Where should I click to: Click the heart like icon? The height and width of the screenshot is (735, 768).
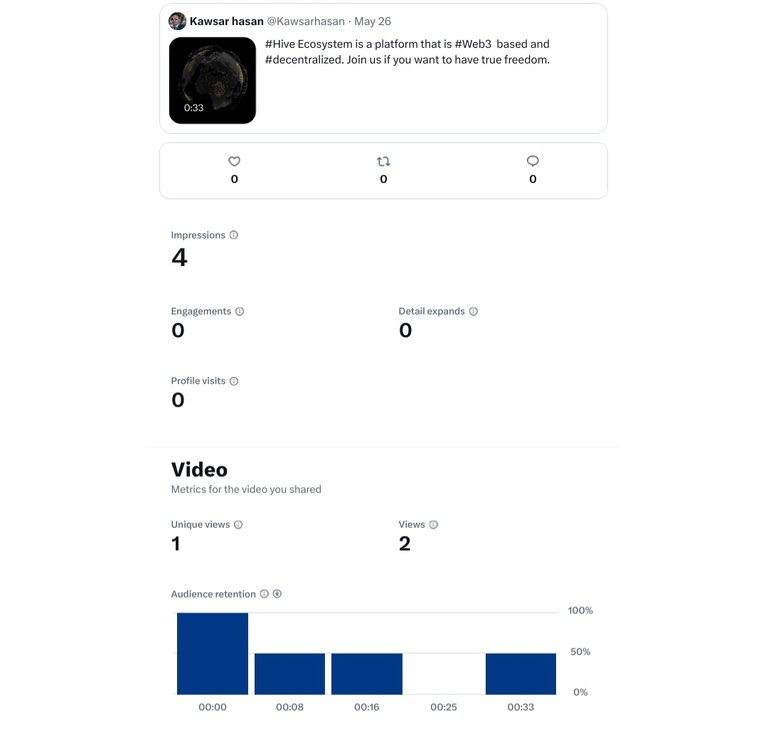click(234, 161)
